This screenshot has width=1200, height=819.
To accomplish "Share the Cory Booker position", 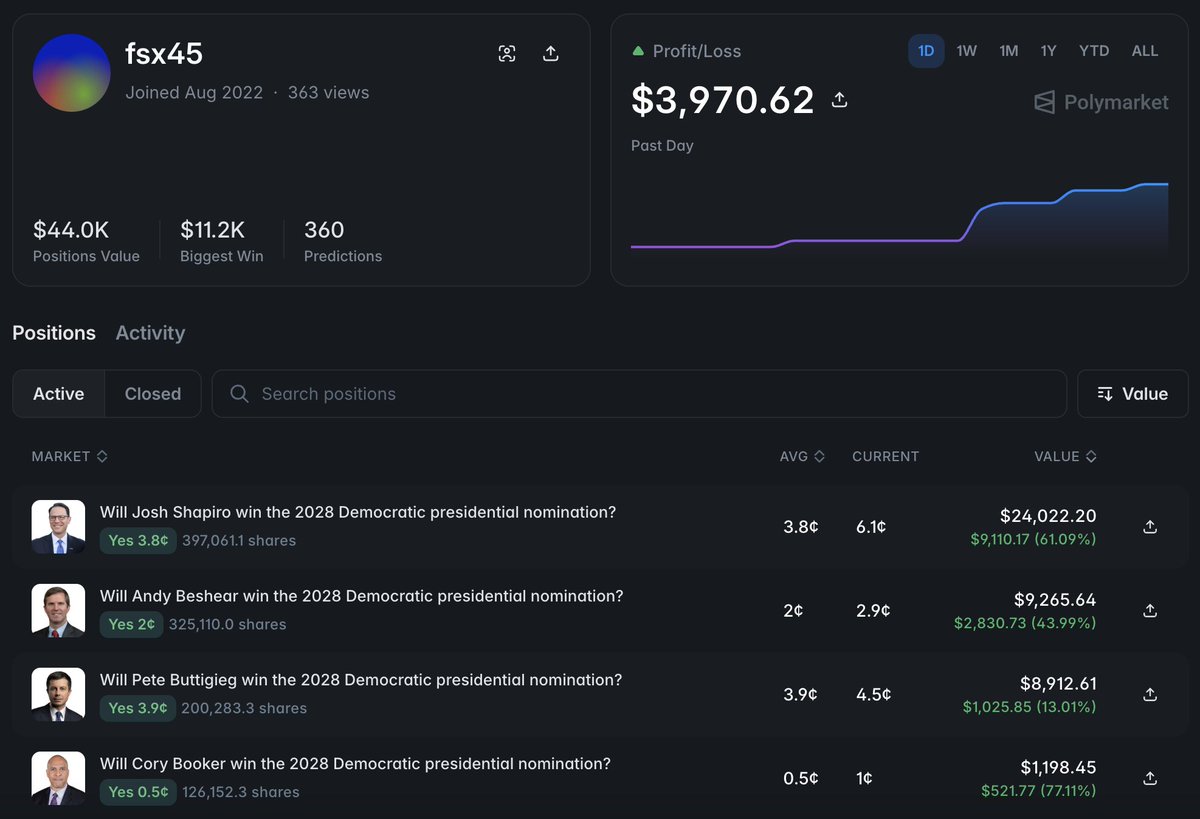I will tap(1150, 778).
